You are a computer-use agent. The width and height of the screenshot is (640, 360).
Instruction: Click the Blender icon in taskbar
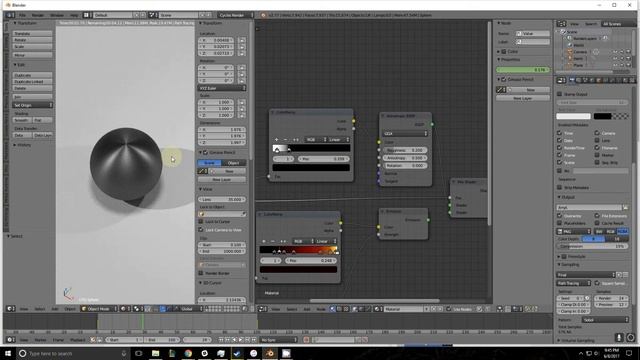point(270,353)
